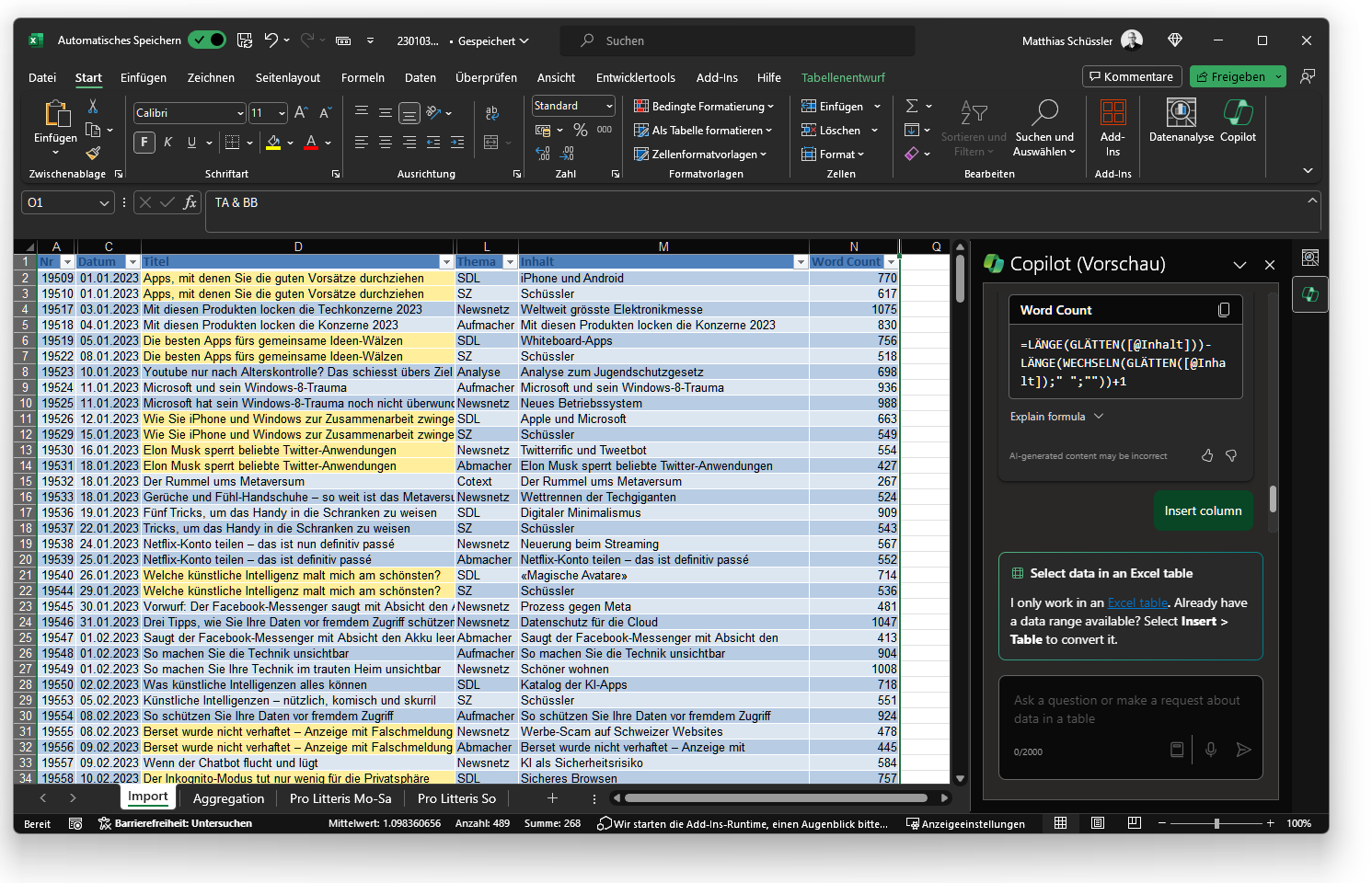Open the font name Calibri dropdown
Viewport: 1372px width, 883px height.
click(240, 113)
